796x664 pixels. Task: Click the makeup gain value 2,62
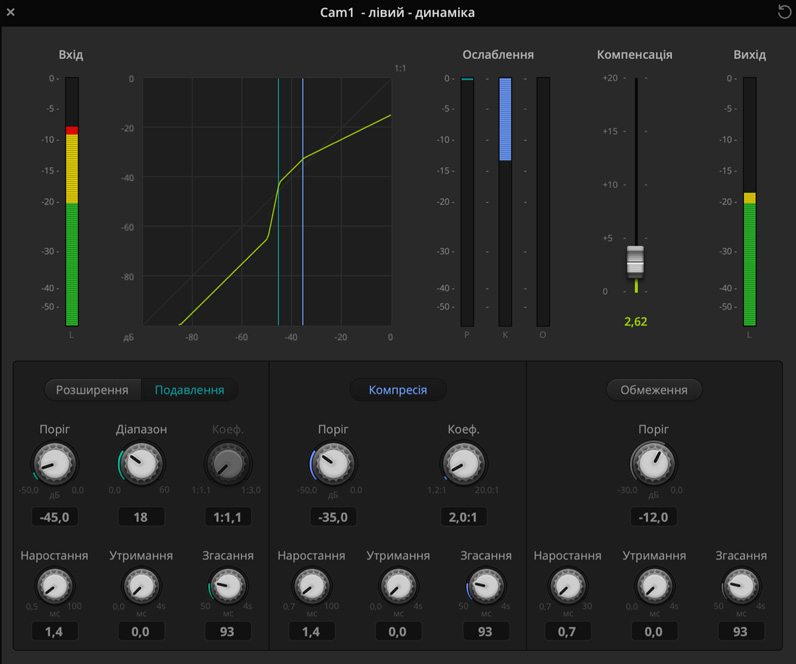click(635, 322)
